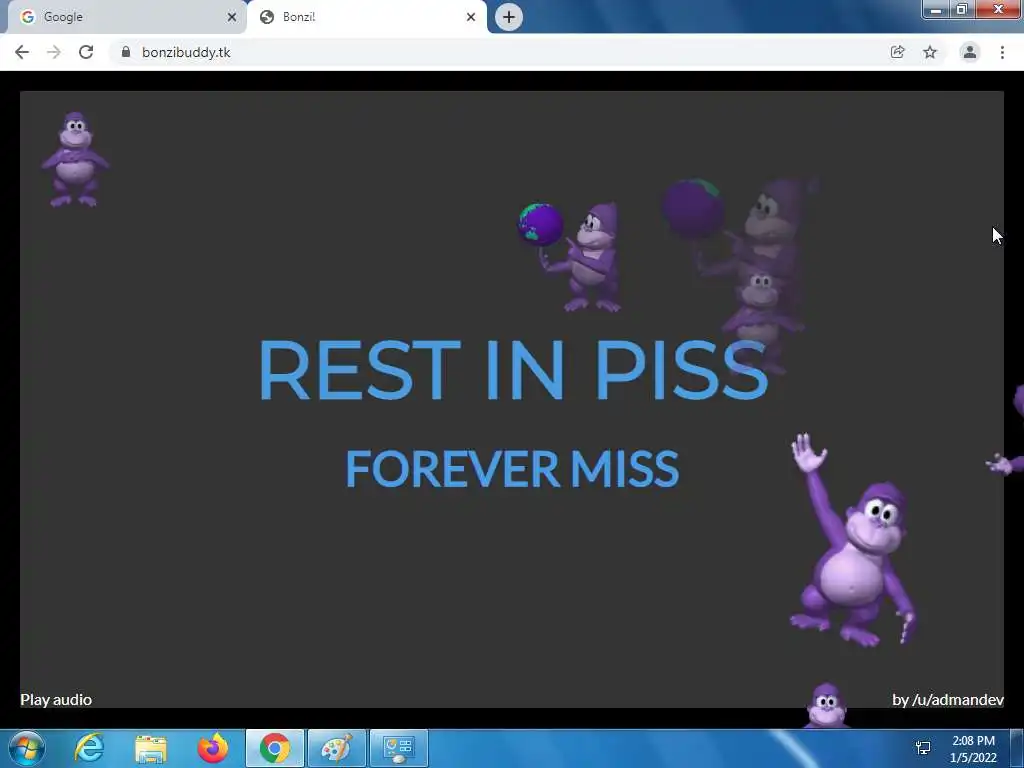Launch Internet Explorer from the taskbar
Image resolution: width=1024 pixels, height=768 pixels.
89,748
